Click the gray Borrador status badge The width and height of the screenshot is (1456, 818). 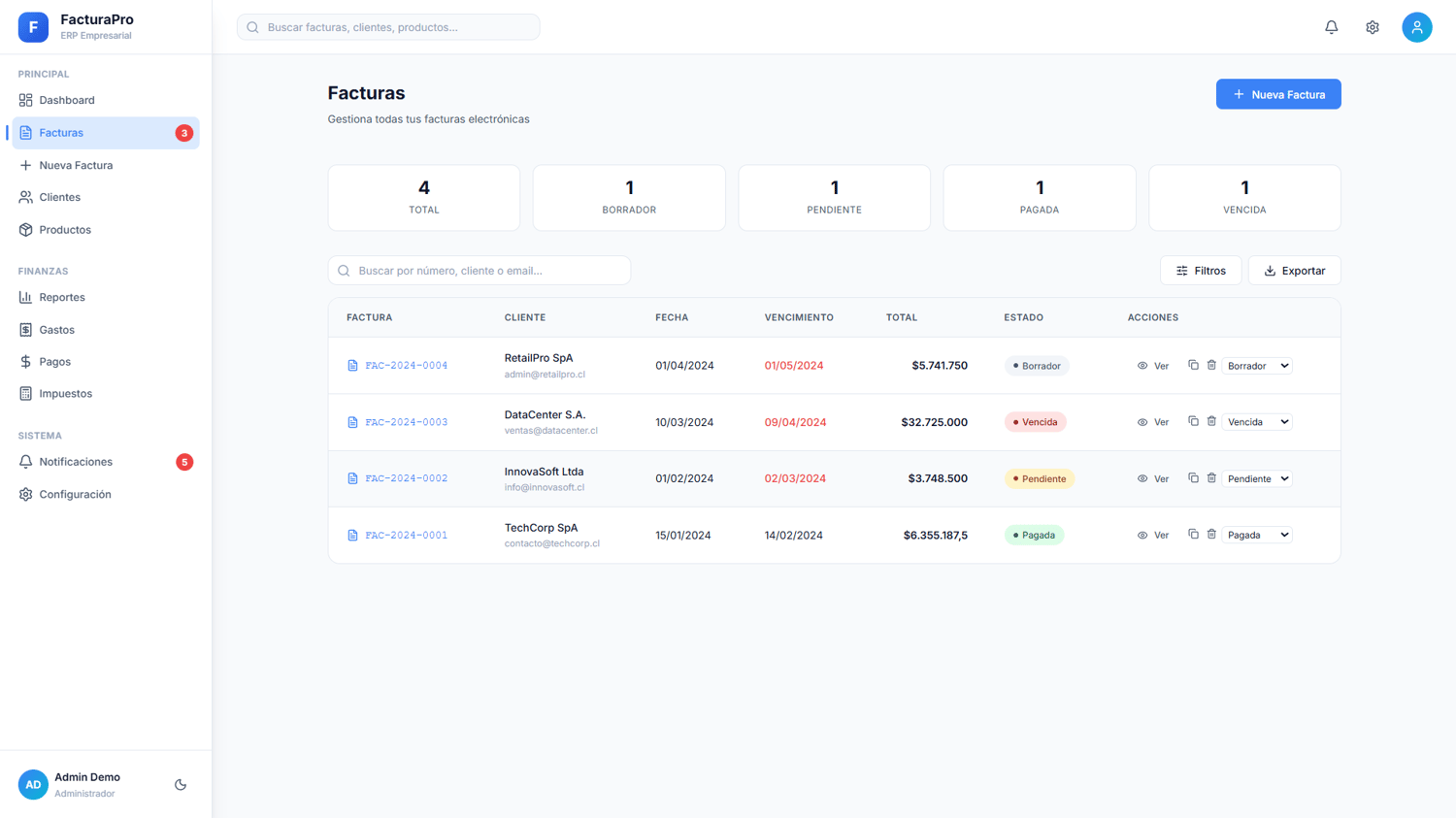pyautogui.click(x=1037, y=366)
